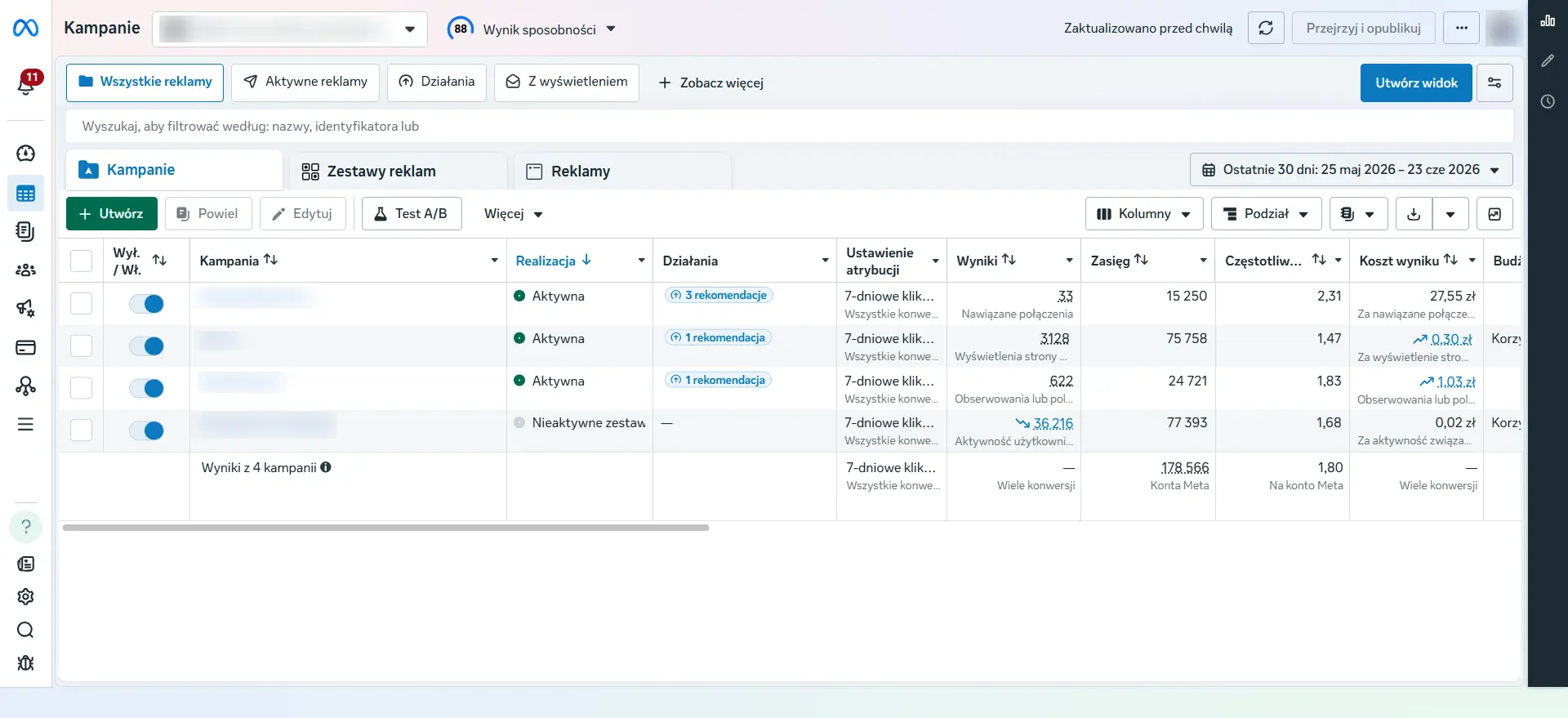Tick checkbox for Nieaktywne zestaw campaign row
1568x718 pixels.
pos(81,430)
